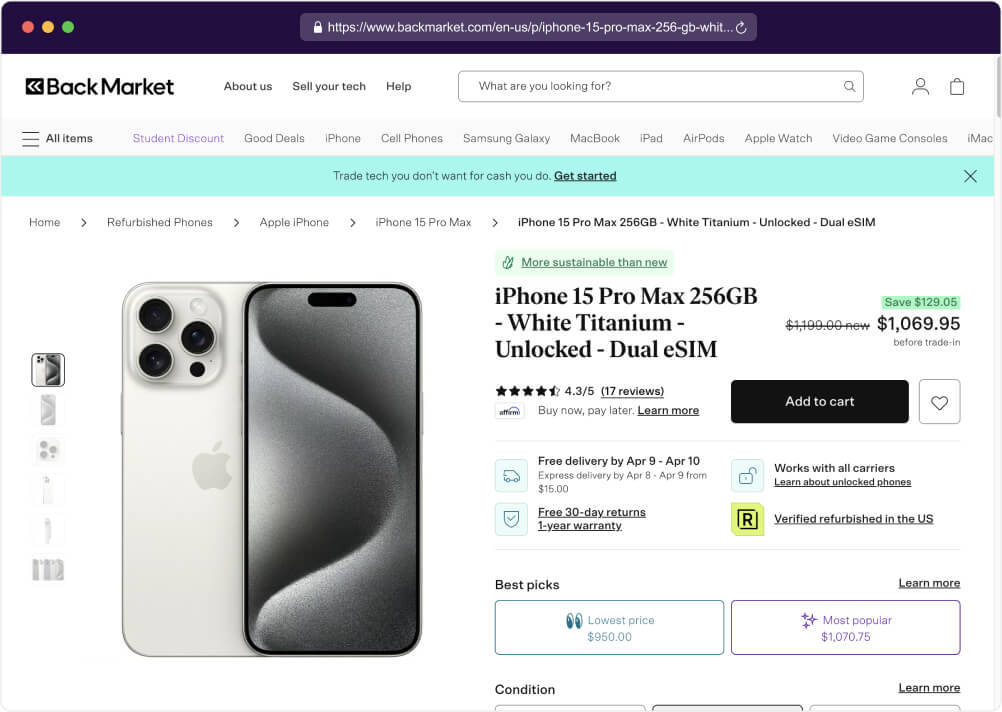Screen dimensions: 1002x712
Task: Reload page using browser refresh icon
Action: (741, 28)
